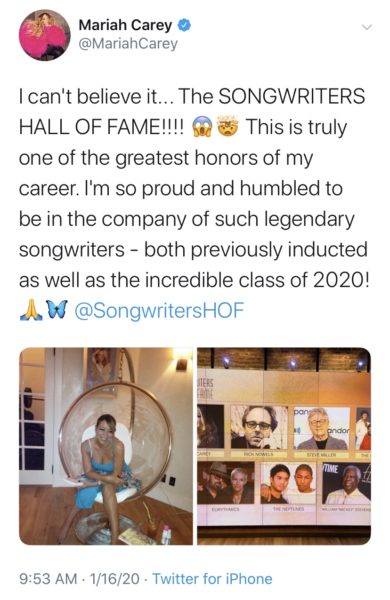View the bubble chair photo
The height and width of the screenshot is (600, 390).
point(106,446)
